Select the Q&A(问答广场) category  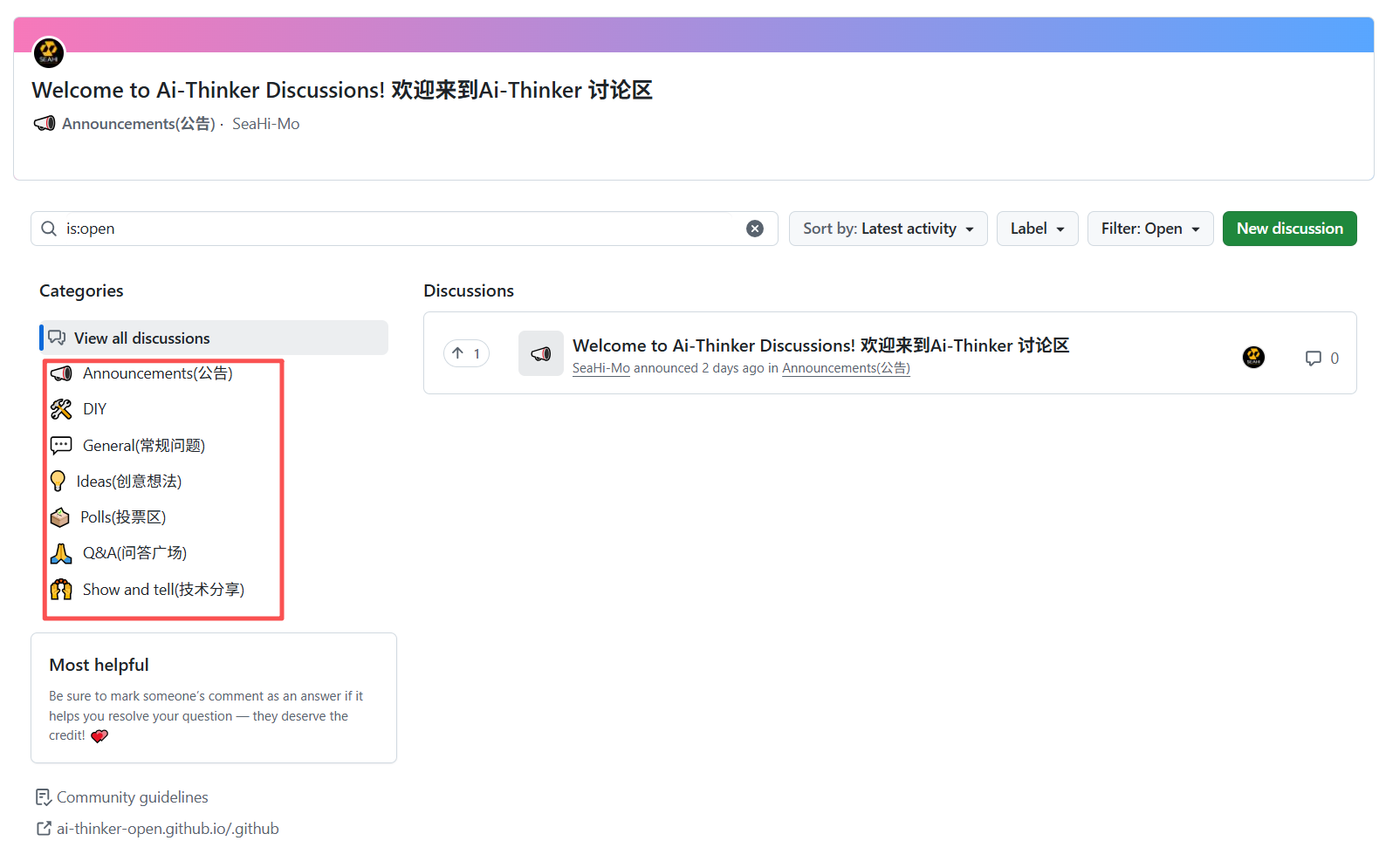pyautogui.click(x=135, y=553)
